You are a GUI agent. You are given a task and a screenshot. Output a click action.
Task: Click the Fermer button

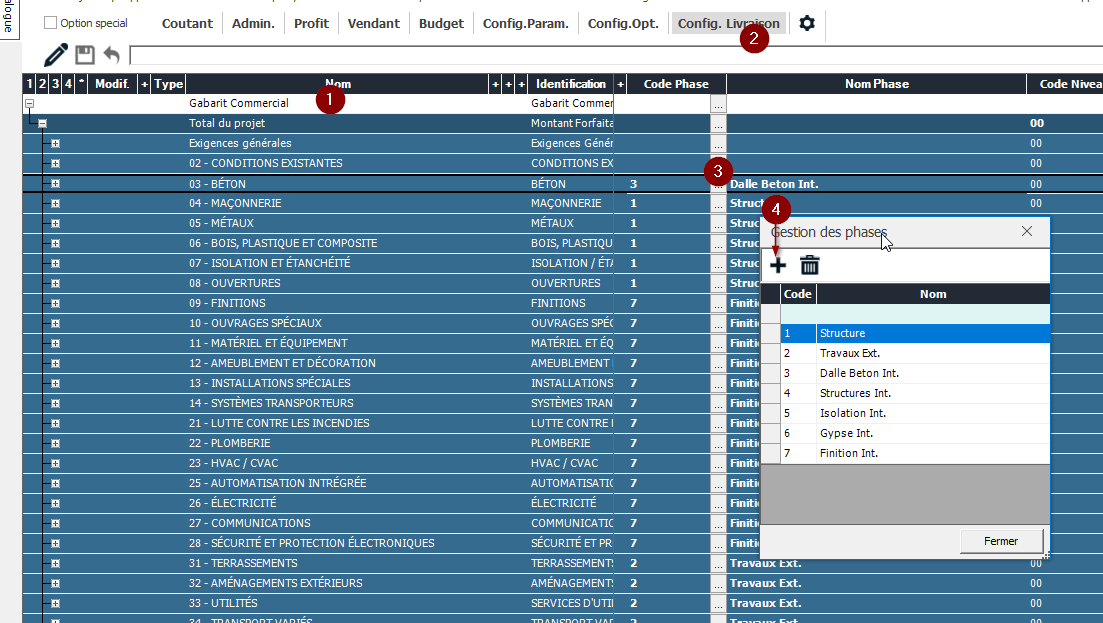(1000, 541)
